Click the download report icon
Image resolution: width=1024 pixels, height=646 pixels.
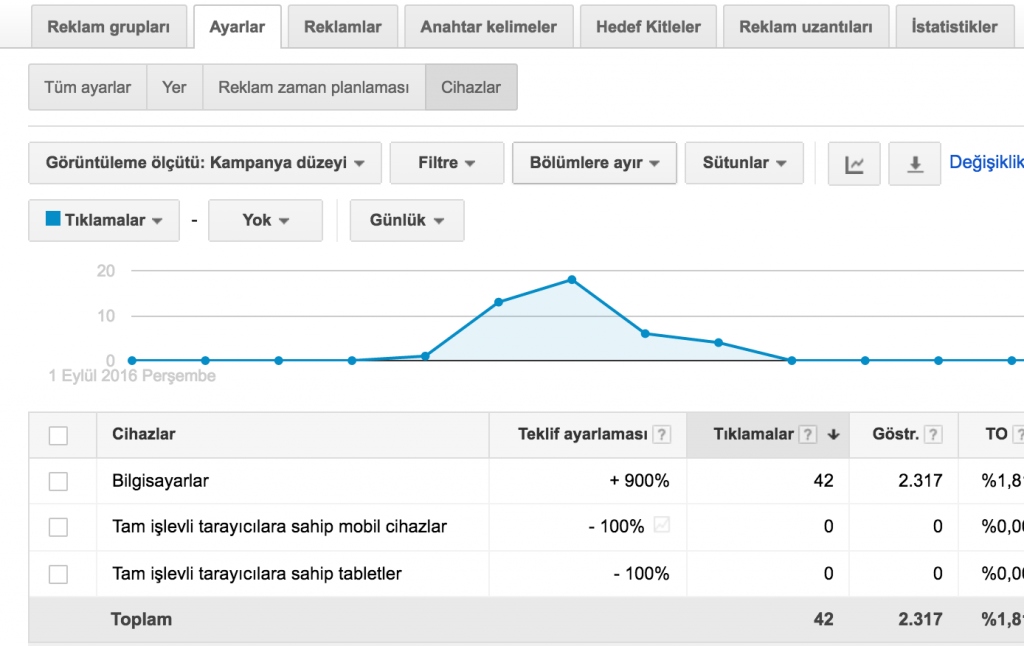(x=915, y=164)
